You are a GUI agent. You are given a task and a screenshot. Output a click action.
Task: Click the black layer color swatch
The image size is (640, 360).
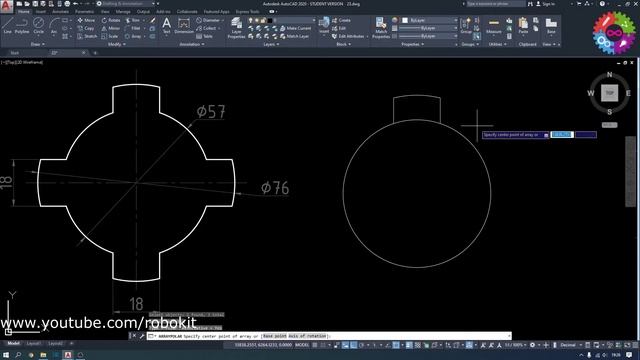[x=269, y=20]
